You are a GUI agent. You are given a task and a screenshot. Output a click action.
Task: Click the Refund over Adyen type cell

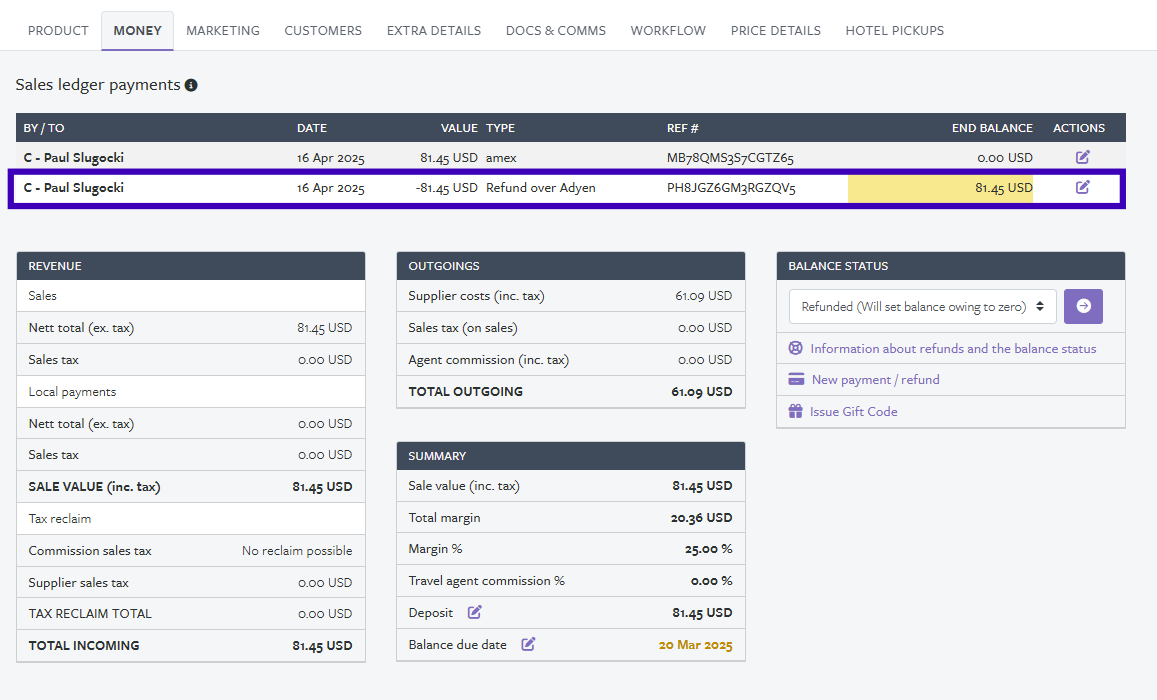click(x=541, y=187)
